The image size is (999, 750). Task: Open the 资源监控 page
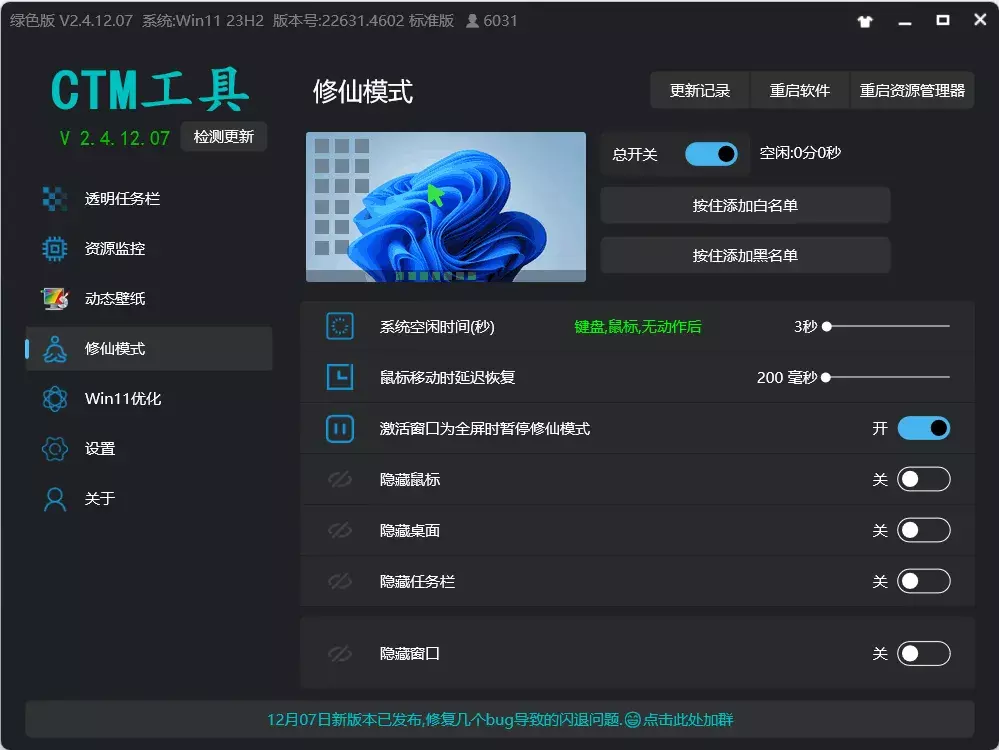pyautogui.click(x=149, y=249)
